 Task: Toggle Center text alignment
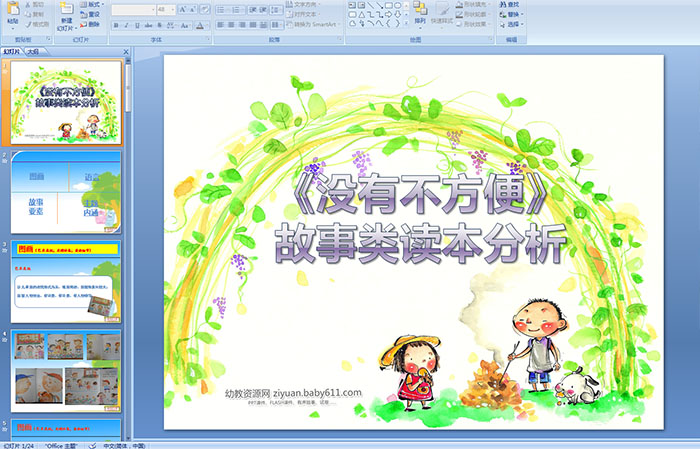[231, 25]
